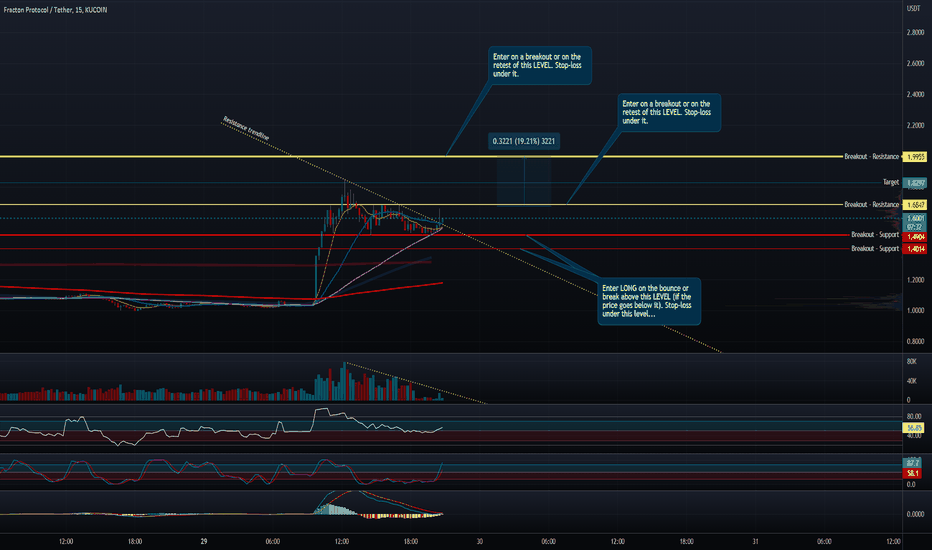Image resolution: width=932 pixels, height=550 pixels.
Task: Click the 0.0000 MACD axis value
Action: click(x=915, y=514)
